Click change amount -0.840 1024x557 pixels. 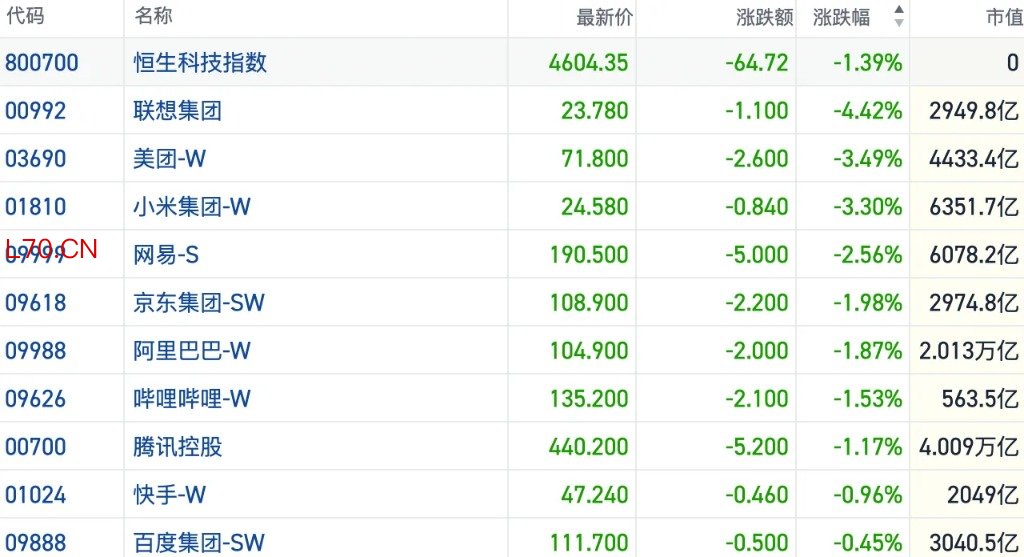tap(757, 206)
